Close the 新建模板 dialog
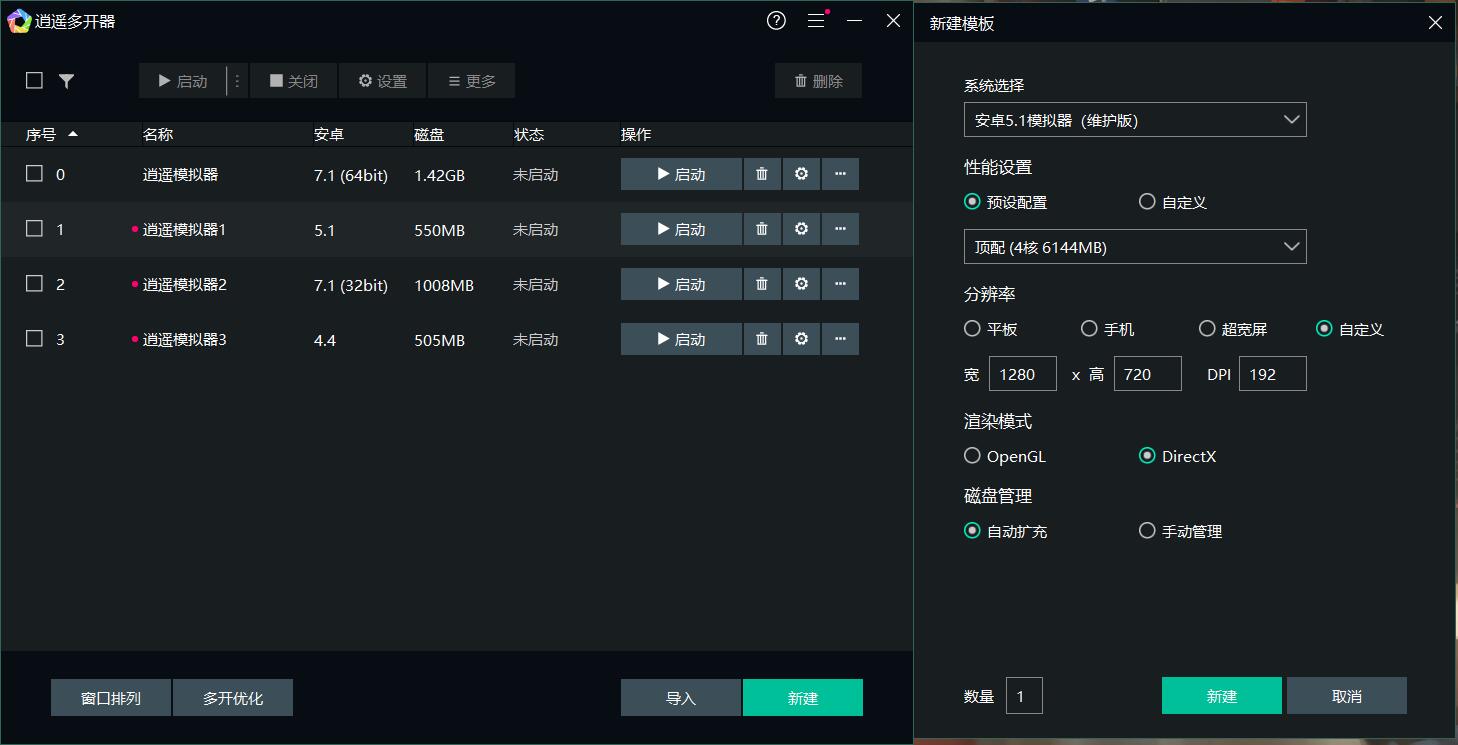 (x=1435, y=22)
